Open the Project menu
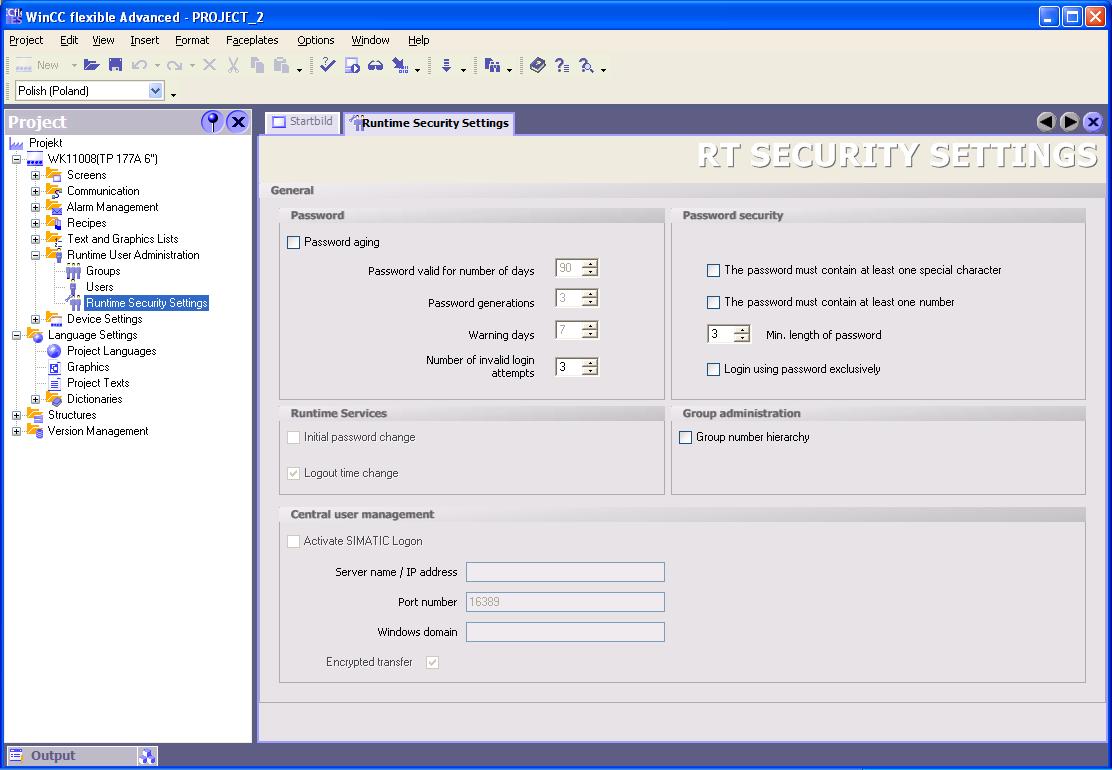The image size is (1112, 770). 26,40
